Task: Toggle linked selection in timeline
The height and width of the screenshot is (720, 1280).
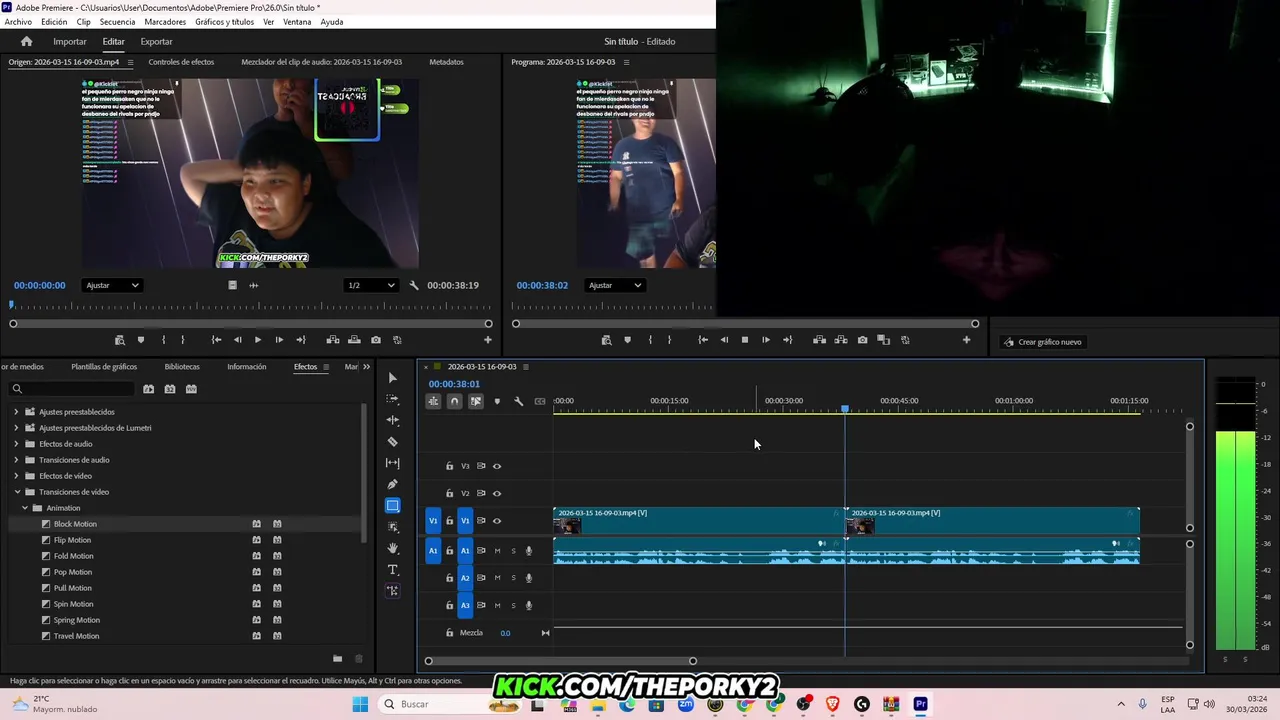Action: tap(475, 401)
